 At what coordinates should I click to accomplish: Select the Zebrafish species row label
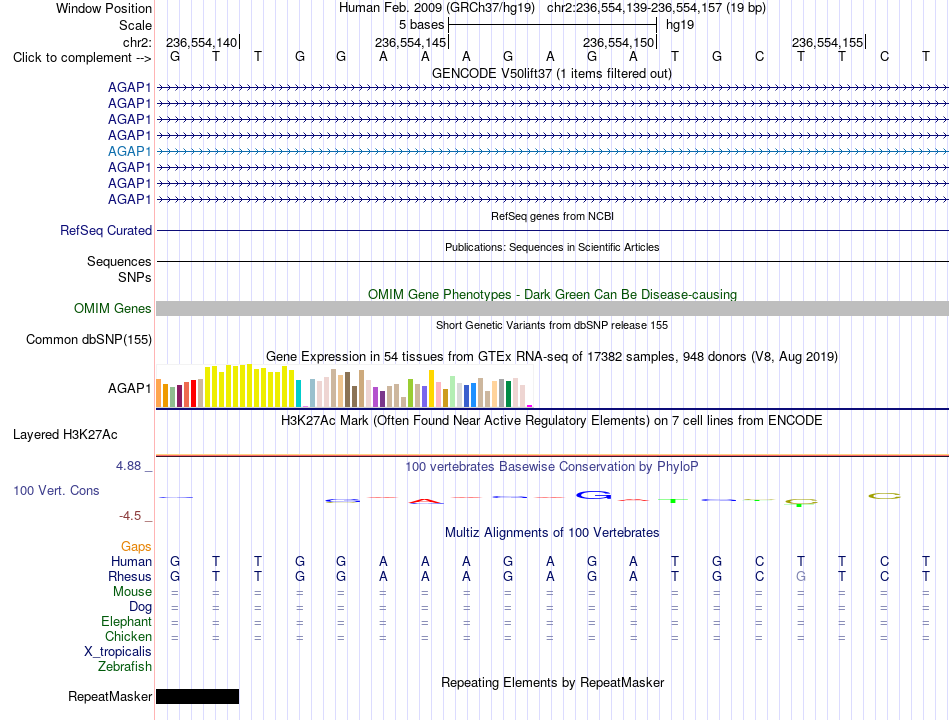pos(125,667)
